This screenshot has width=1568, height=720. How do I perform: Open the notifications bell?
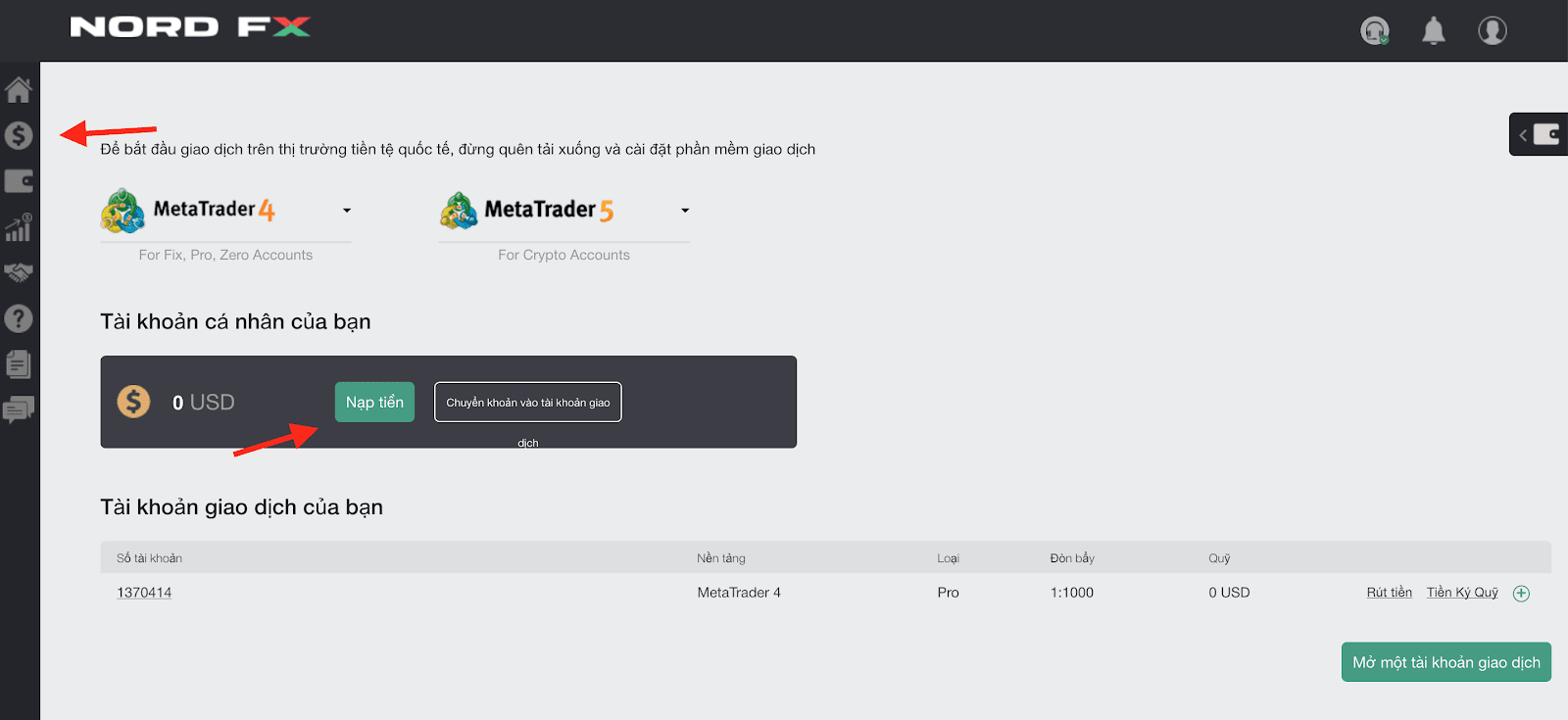pos(1434,30)
